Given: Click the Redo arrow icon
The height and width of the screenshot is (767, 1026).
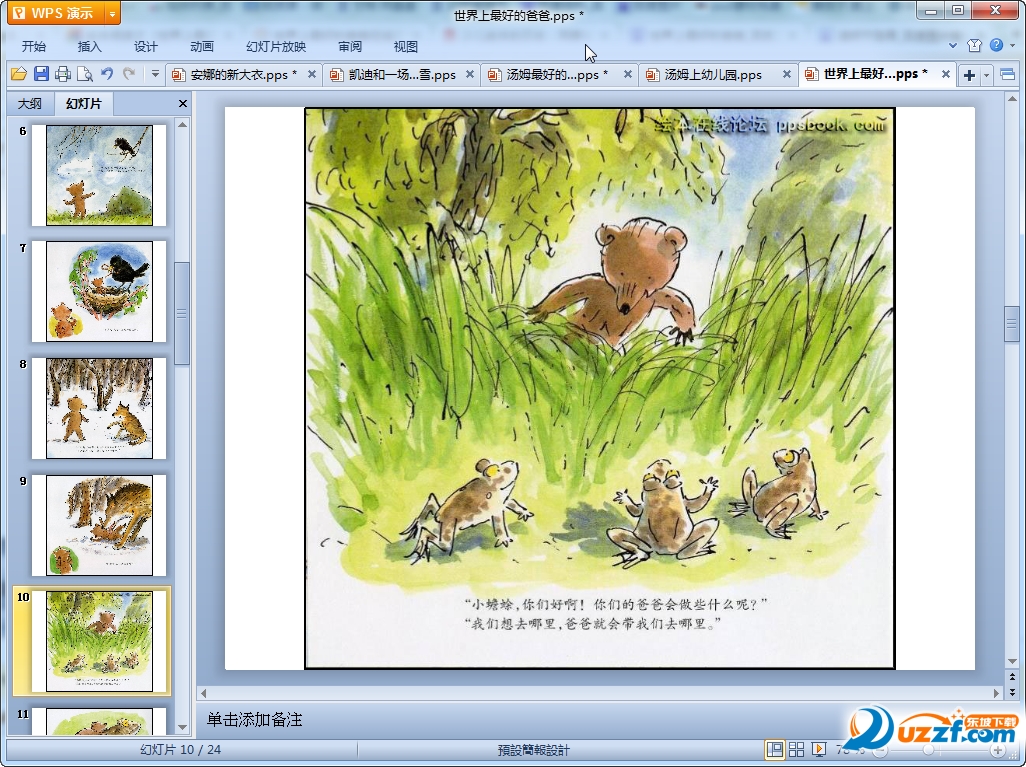Looking at the screenshot, I should [130, 74].
